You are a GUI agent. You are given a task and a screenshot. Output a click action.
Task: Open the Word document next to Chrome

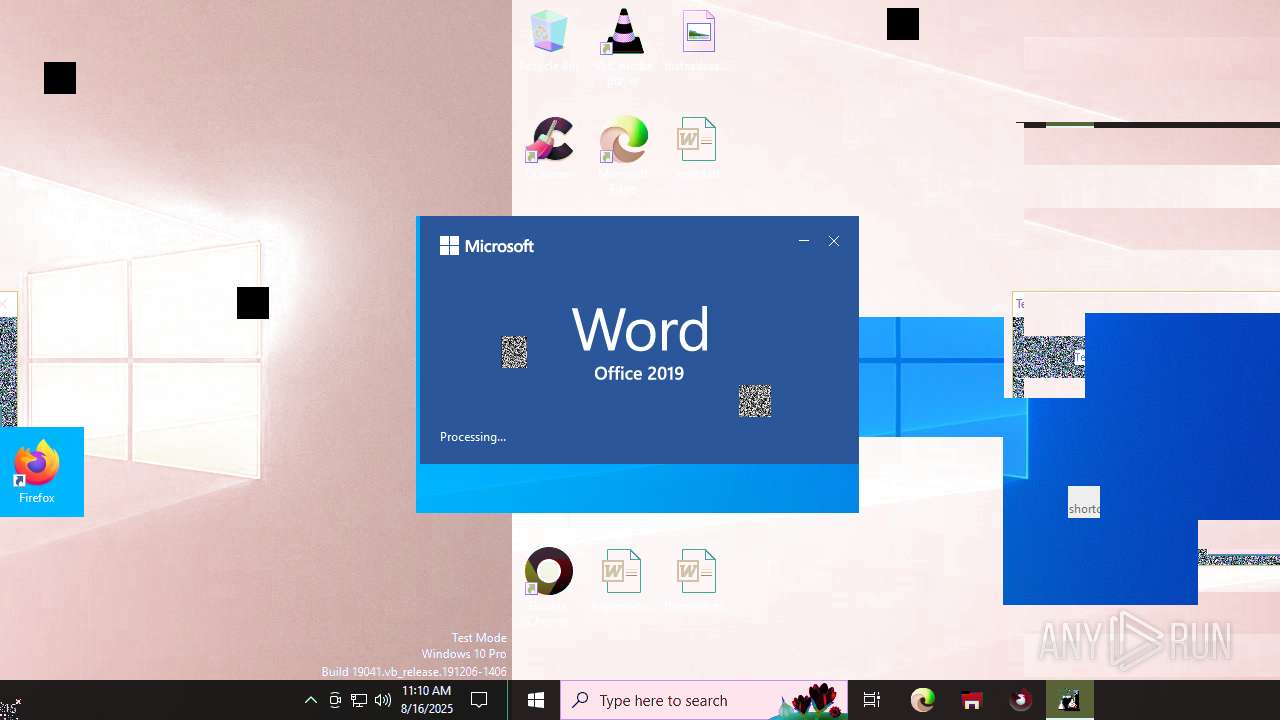tap(621, 580)
